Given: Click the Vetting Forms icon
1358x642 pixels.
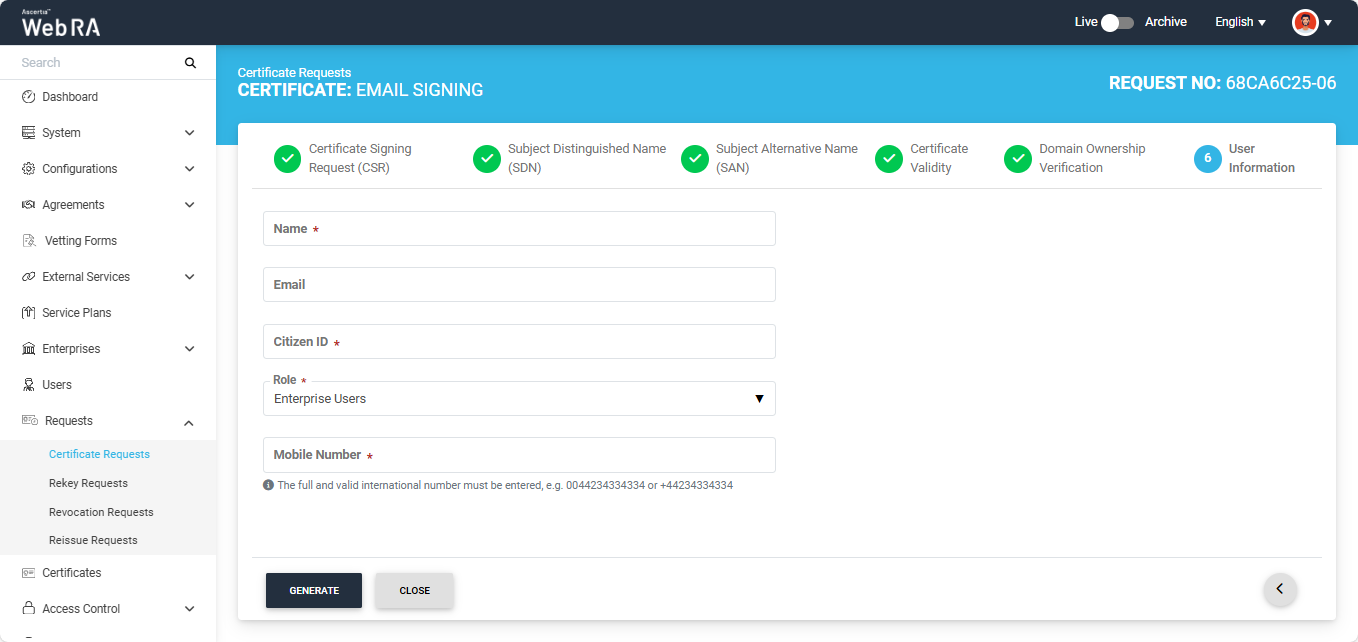Looking at the screenshot, I should [x=29, y=241].
